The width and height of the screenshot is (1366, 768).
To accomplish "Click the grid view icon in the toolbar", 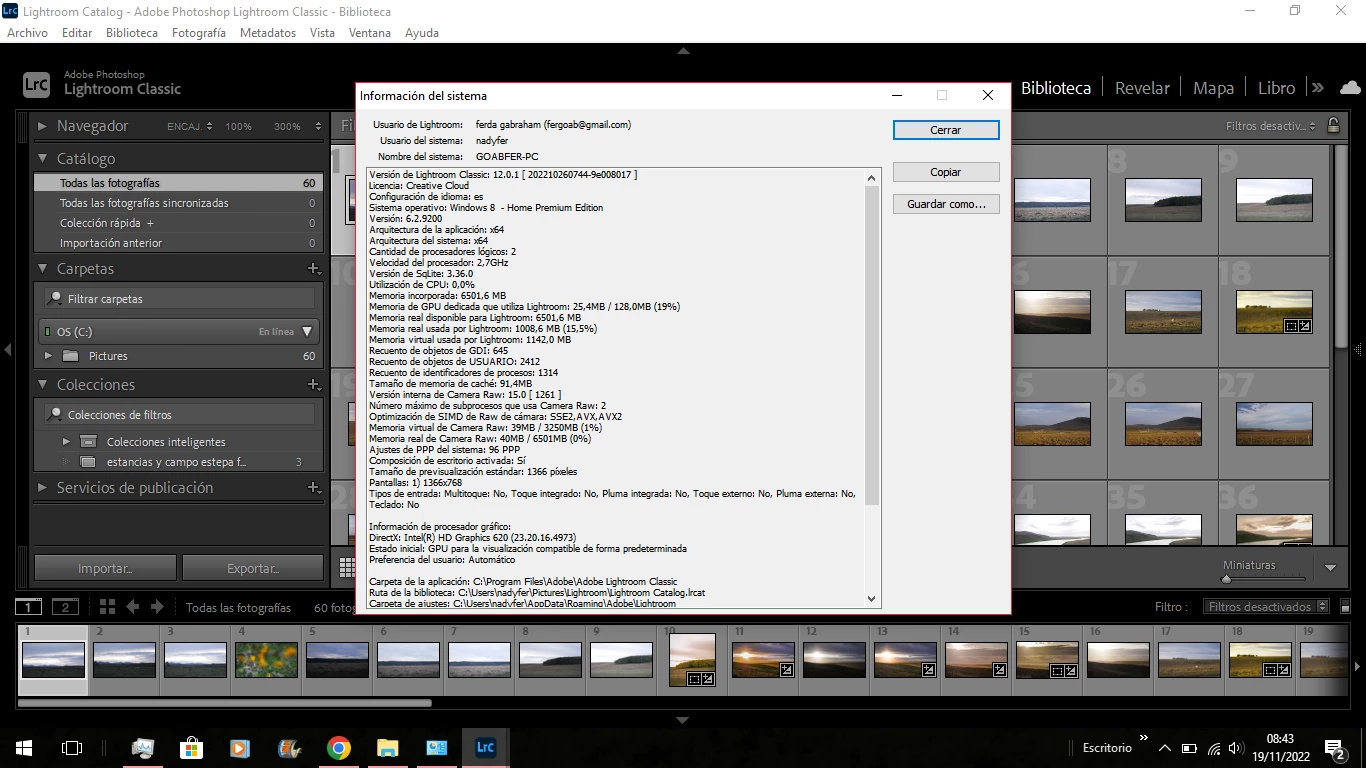I will [x=346, y=566].
